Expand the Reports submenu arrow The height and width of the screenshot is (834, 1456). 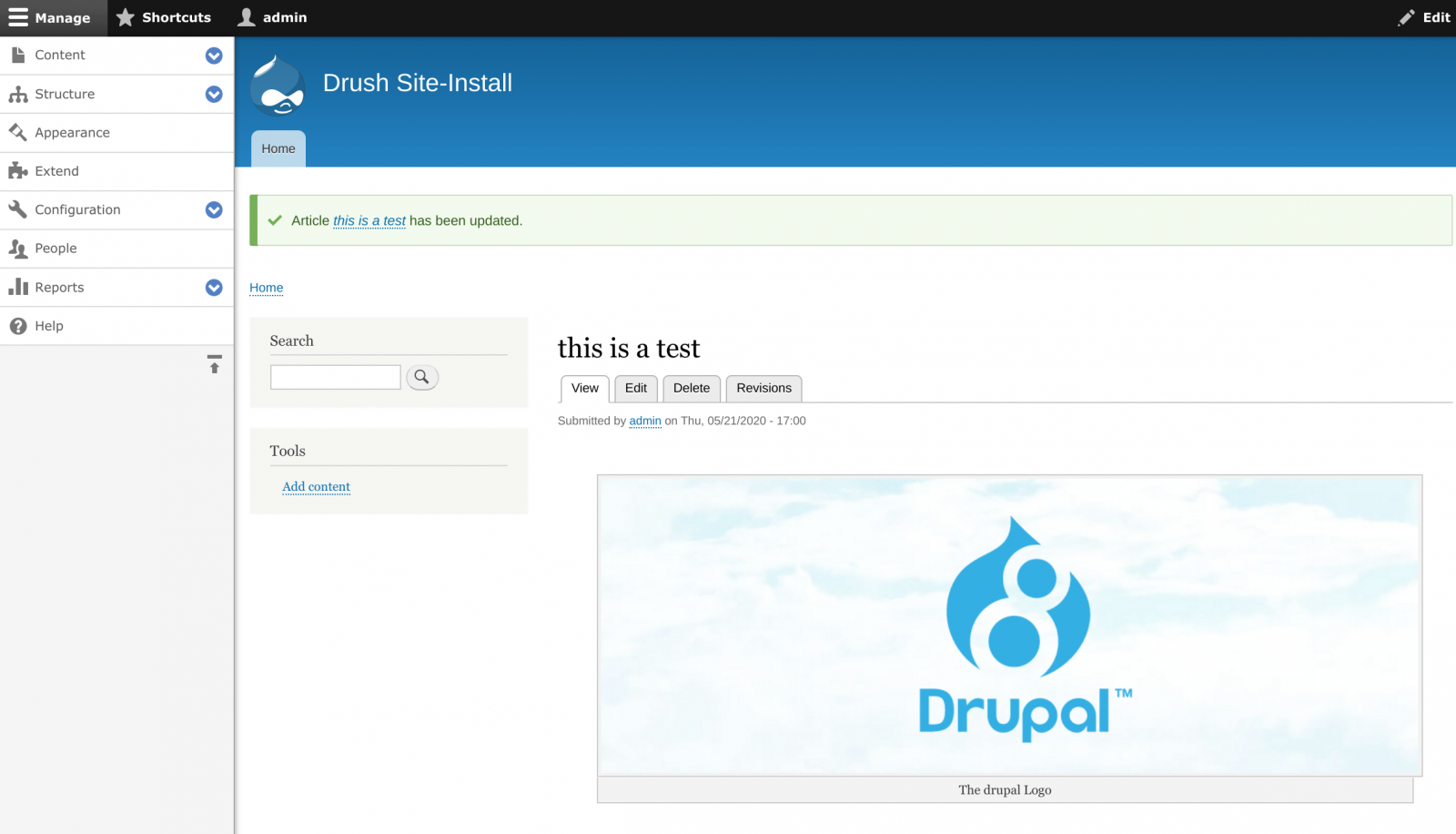pos(214,287)
